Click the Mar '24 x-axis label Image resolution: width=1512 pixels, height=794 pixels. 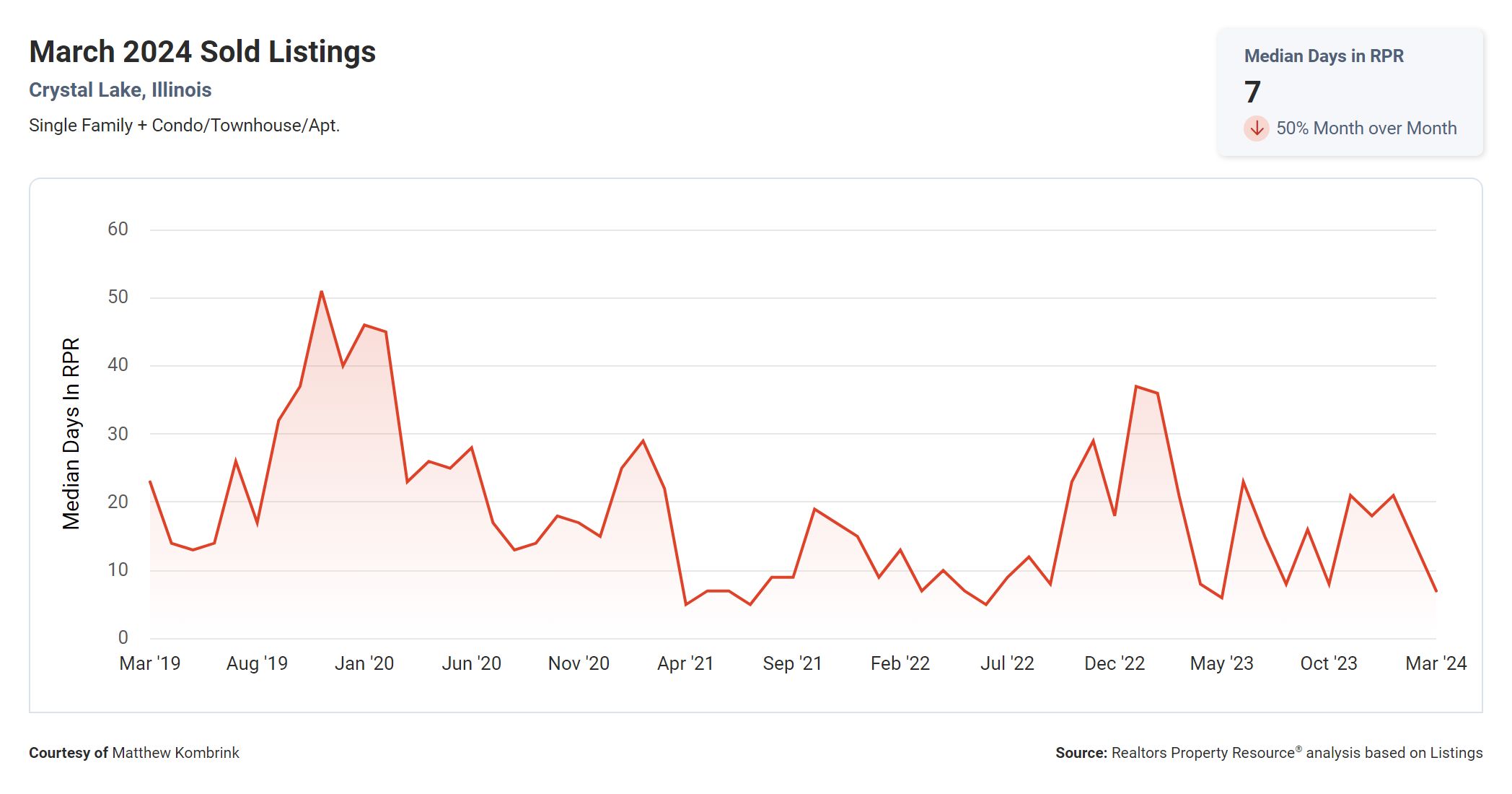(1436, 663)
